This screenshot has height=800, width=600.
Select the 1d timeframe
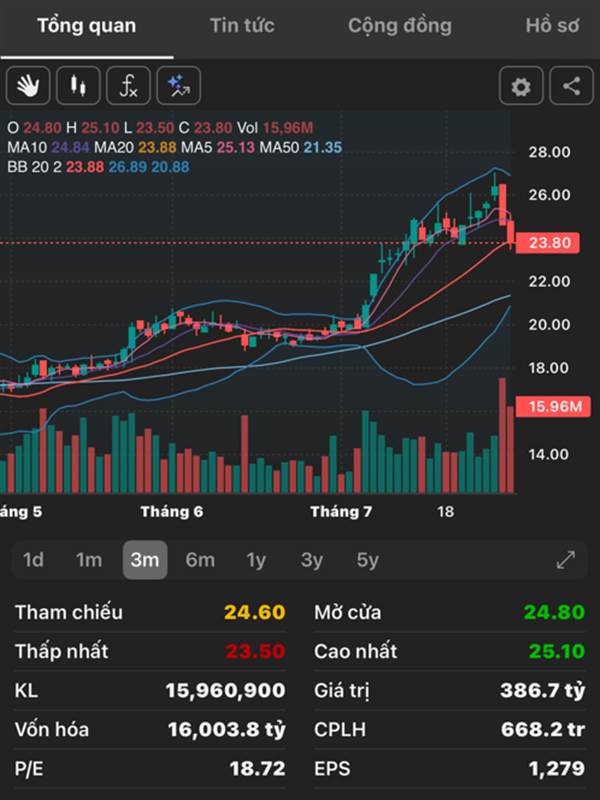tap(33, 560)
